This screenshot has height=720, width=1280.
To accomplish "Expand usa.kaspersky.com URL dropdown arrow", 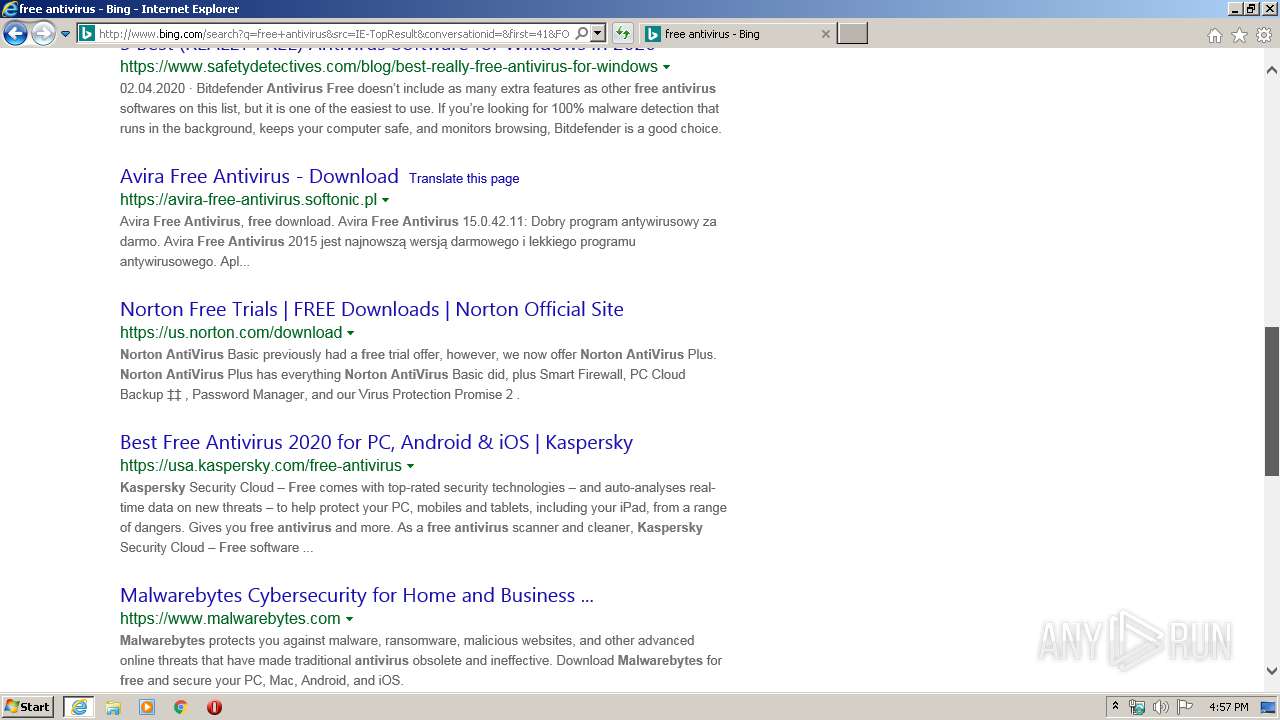I will [x=410, y=466].
